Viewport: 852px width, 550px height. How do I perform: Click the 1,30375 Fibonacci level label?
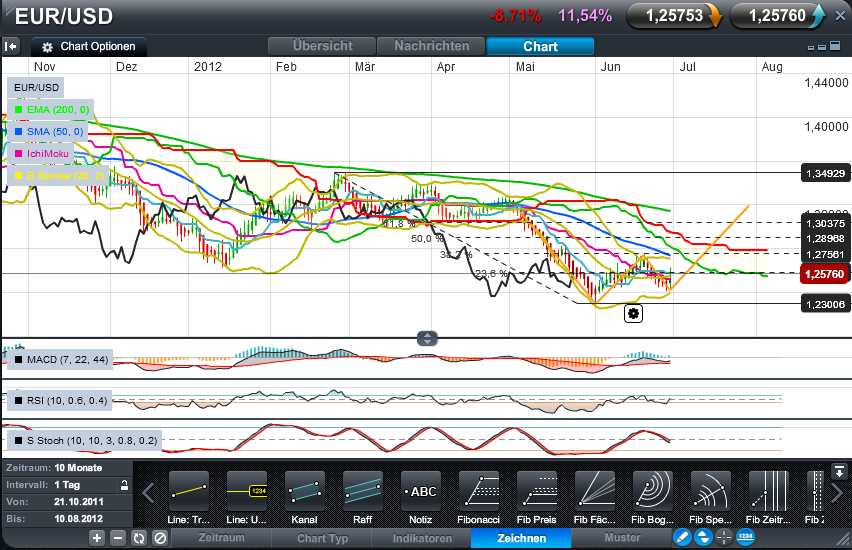[825, 223]
